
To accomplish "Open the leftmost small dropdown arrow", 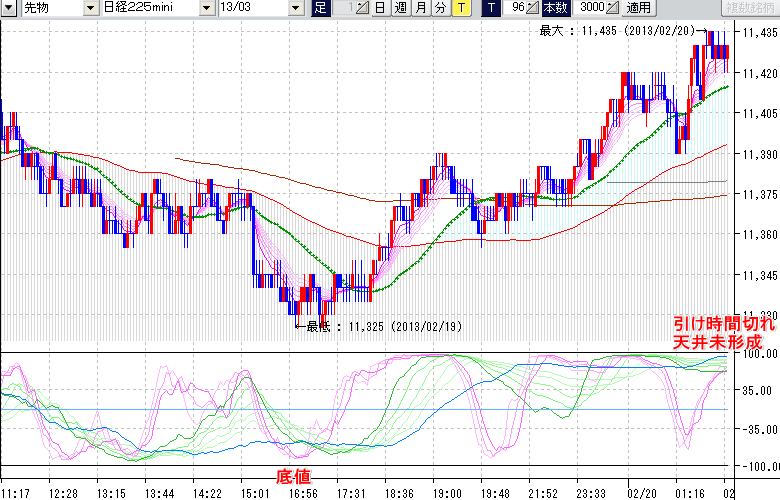I will click(x=9, y=8).
